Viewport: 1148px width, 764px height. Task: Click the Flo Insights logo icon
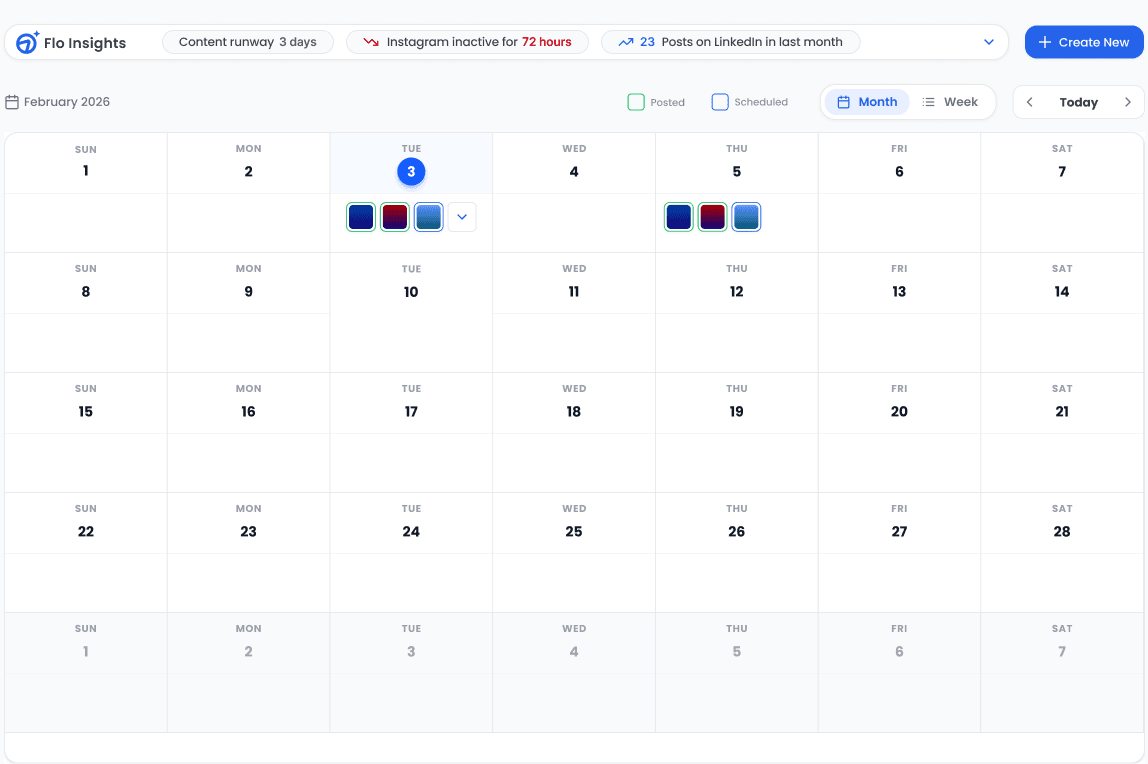coord(27,42)
